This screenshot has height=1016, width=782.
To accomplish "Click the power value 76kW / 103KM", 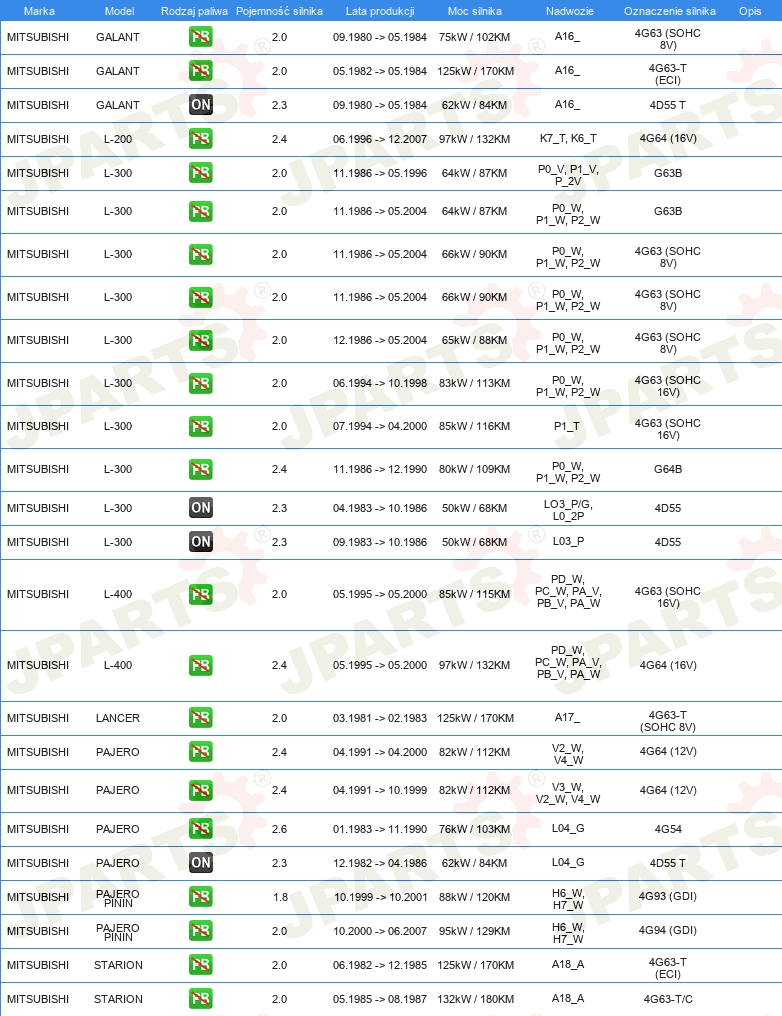I will coord(474,829).
